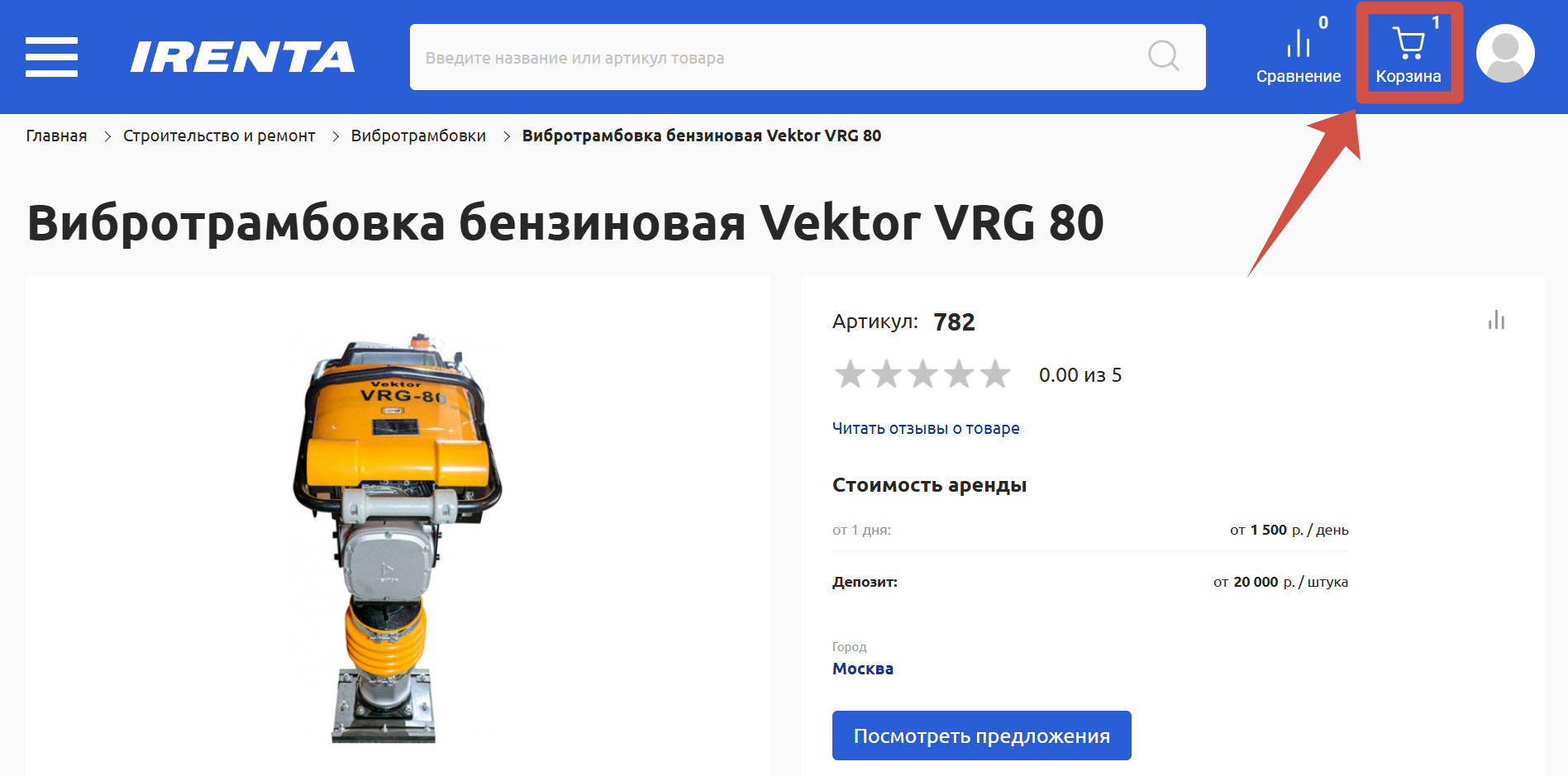Click the search magnifier icon
Screen dimensions: 1568x776
1164,56
